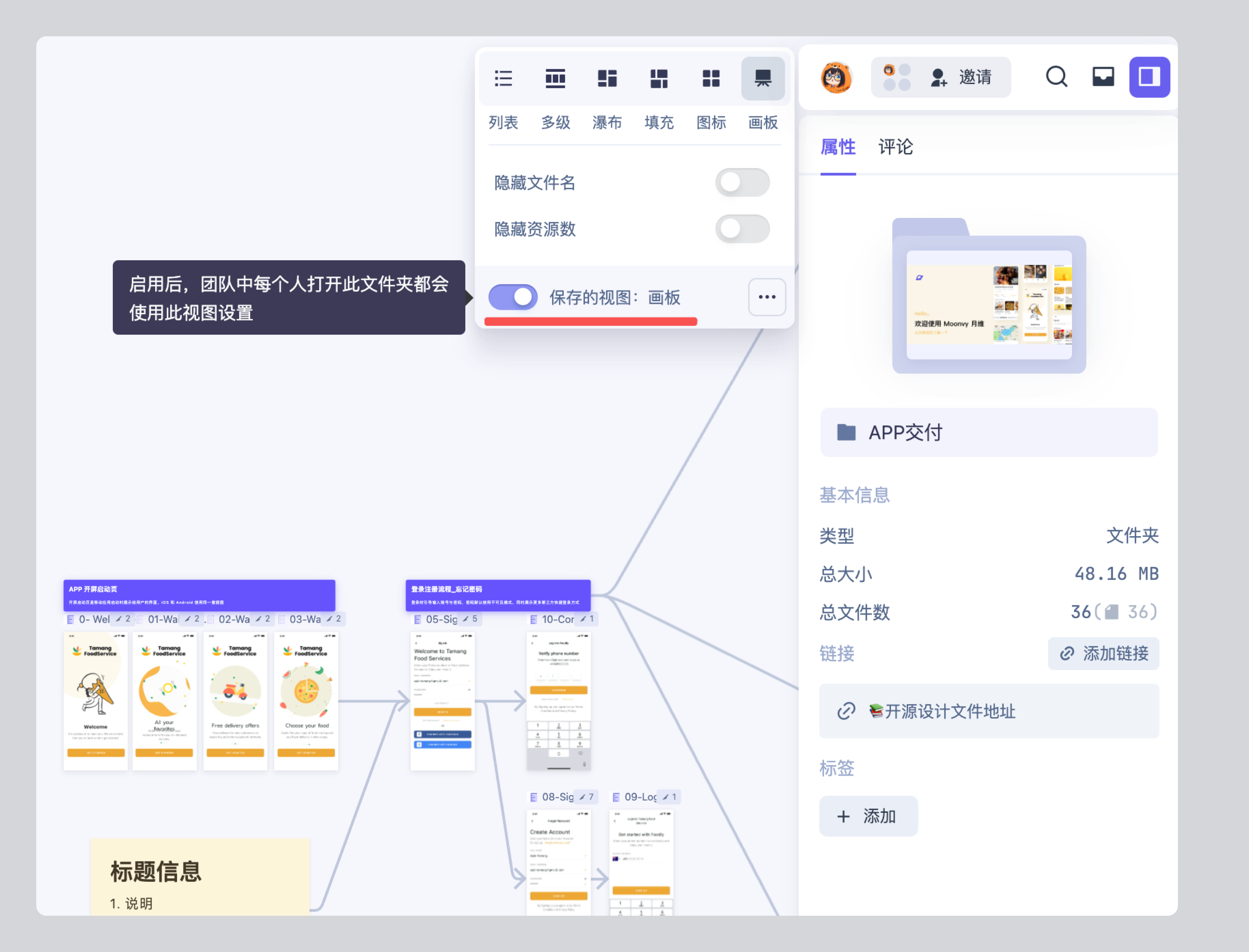Select the list view (列表) icon
1249x952 pixels.
(503, 78)
